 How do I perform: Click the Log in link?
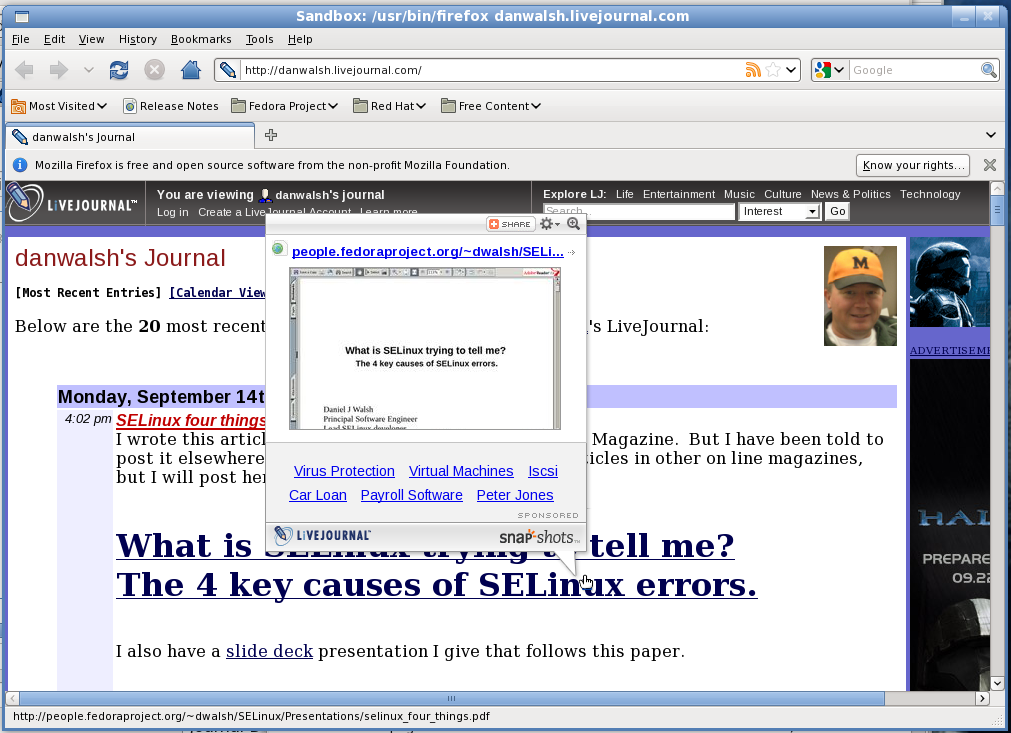[x=173, y=212]
